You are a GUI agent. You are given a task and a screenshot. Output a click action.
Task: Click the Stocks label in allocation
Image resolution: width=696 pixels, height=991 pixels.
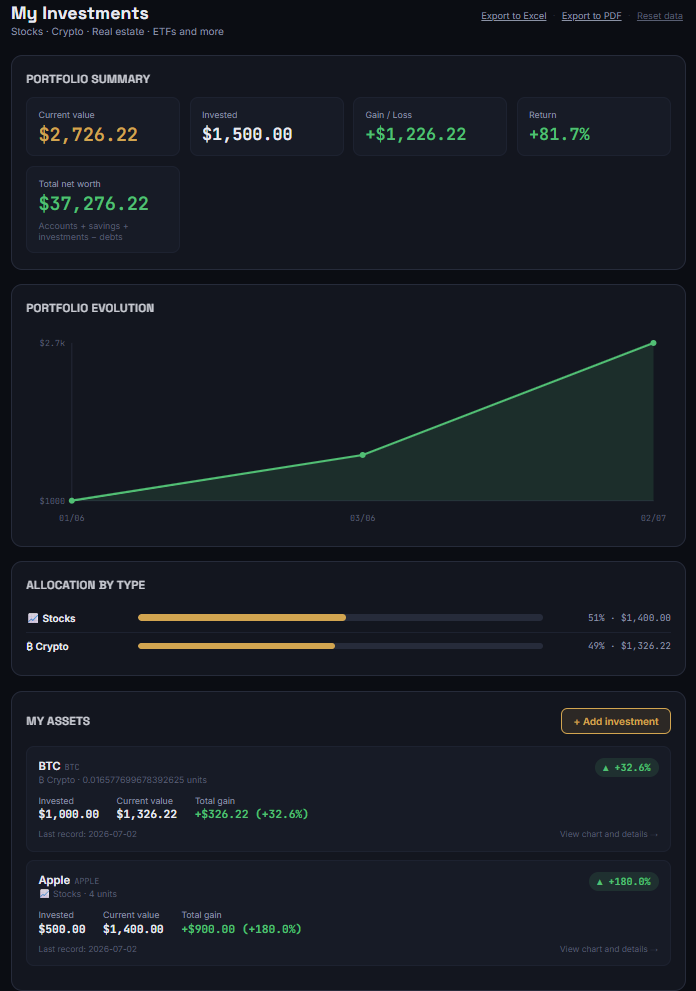click(59, 618)
